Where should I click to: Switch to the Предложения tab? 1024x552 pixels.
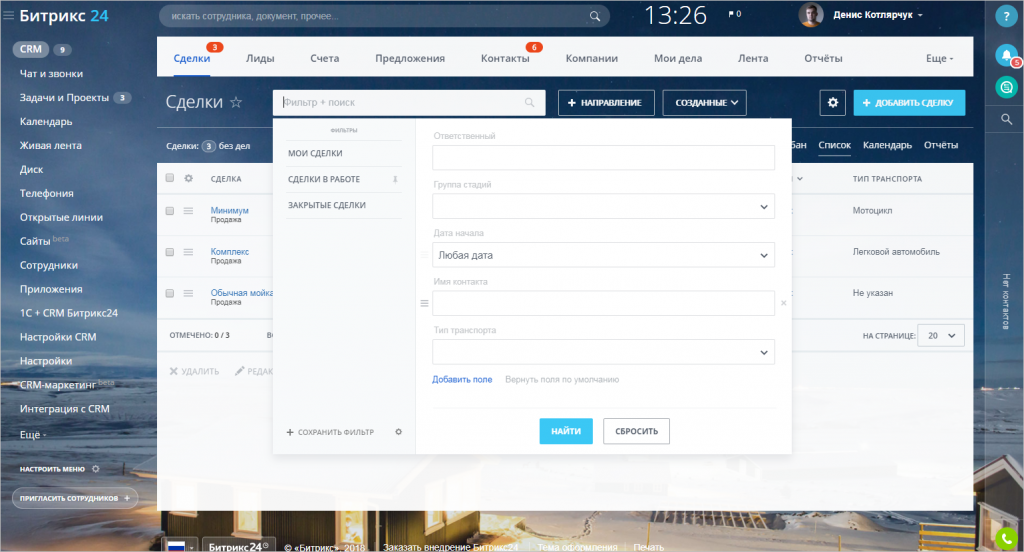pyautogui.click(x=410, y=58)
